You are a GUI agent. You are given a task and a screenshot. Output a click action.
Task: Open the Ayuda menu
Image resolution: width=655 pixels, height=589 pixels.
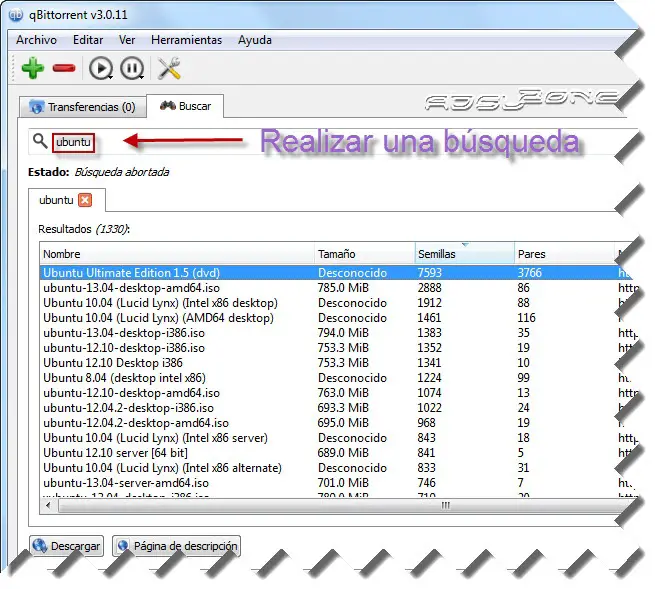click(255, 40)
